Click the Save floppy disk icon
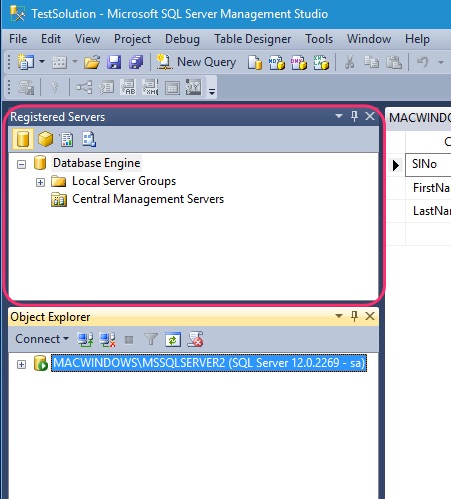The image size is (451, 499). [x=114, y=62]
